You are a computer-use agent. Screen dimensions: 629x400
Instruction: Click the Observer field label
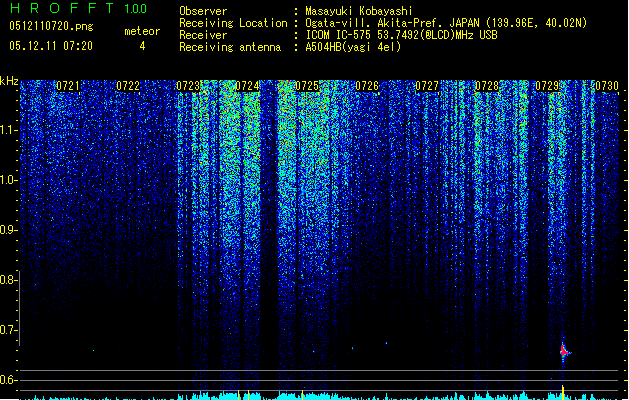click(x=203, y=11)
